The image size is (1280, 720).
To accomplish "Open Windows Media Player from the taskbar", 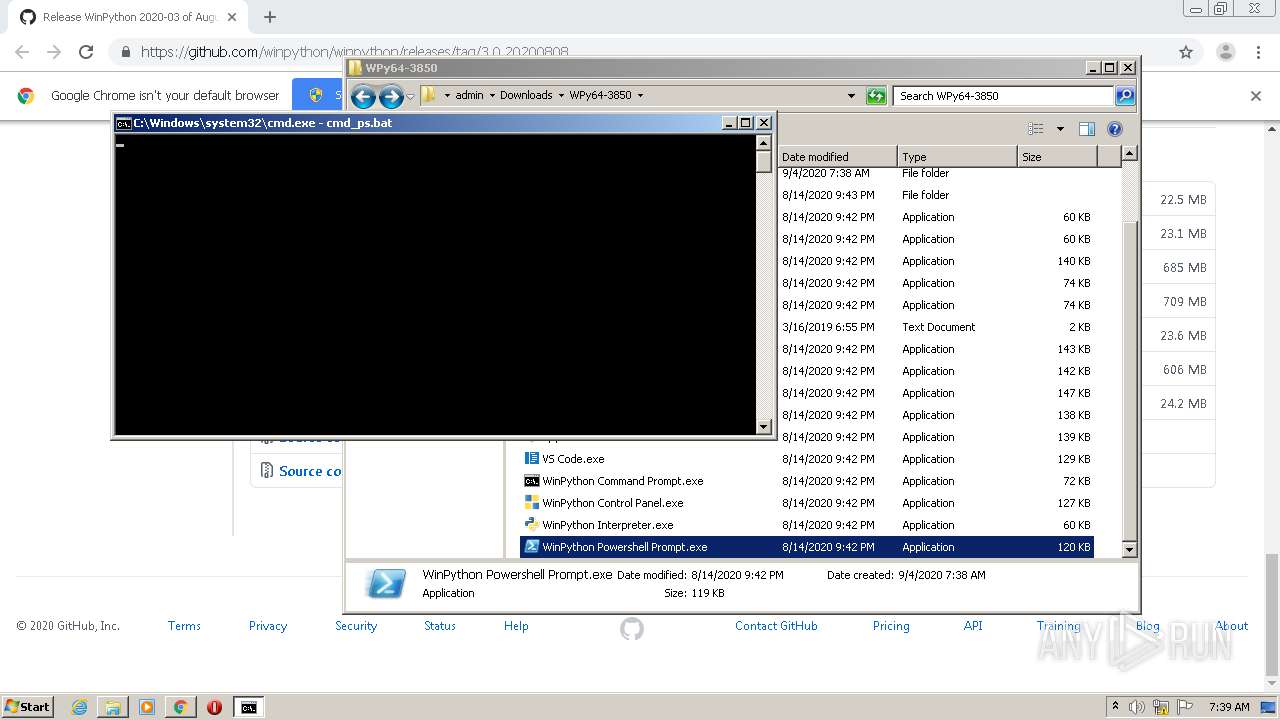I will [x=147, y=707].
